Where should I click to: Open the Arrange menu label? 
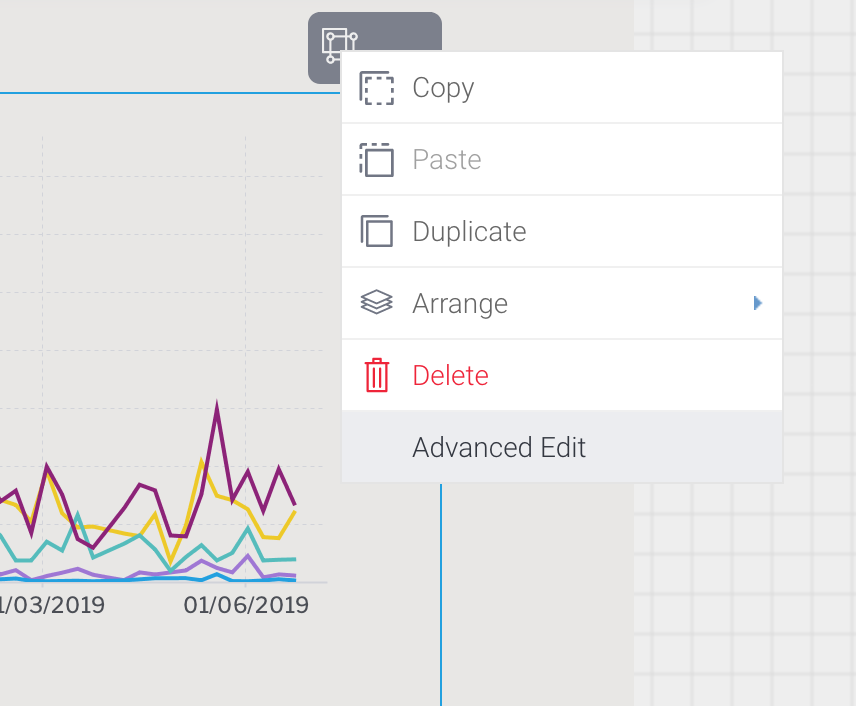point(460,304)
